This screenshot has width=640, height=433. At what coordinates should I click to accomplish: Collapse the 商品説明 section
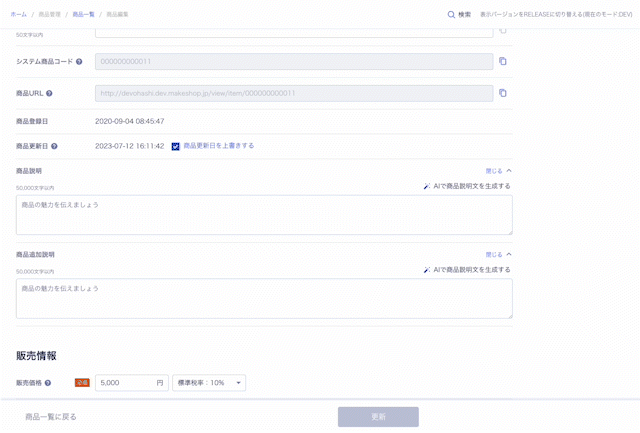click(499, 171)
